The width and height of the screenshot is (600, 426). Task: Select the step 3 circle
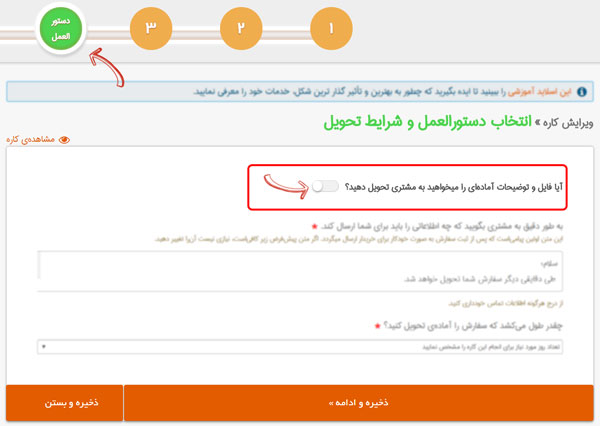150,28
